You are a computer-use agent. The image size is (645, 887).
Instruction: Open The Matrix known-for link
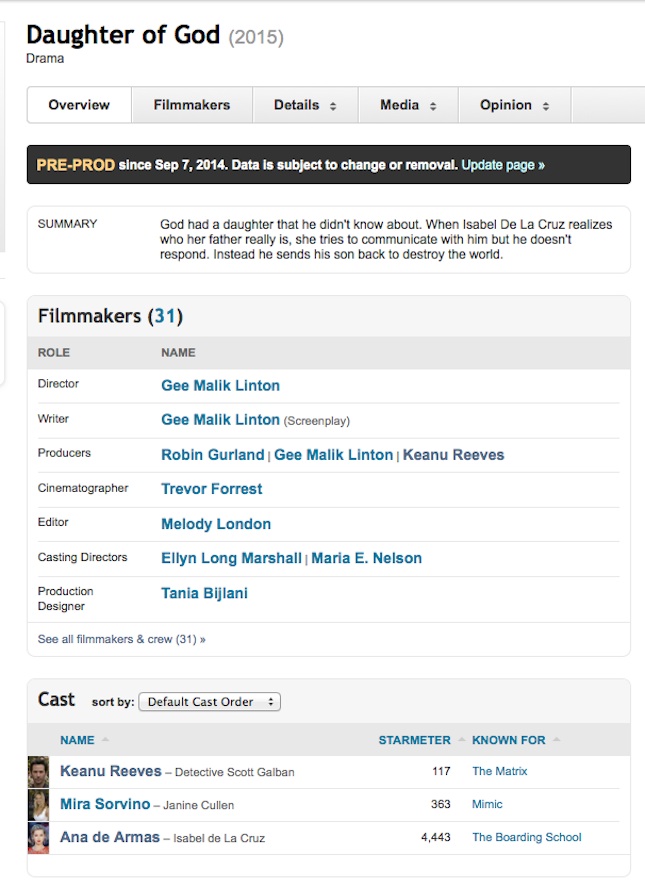[499, 771]
